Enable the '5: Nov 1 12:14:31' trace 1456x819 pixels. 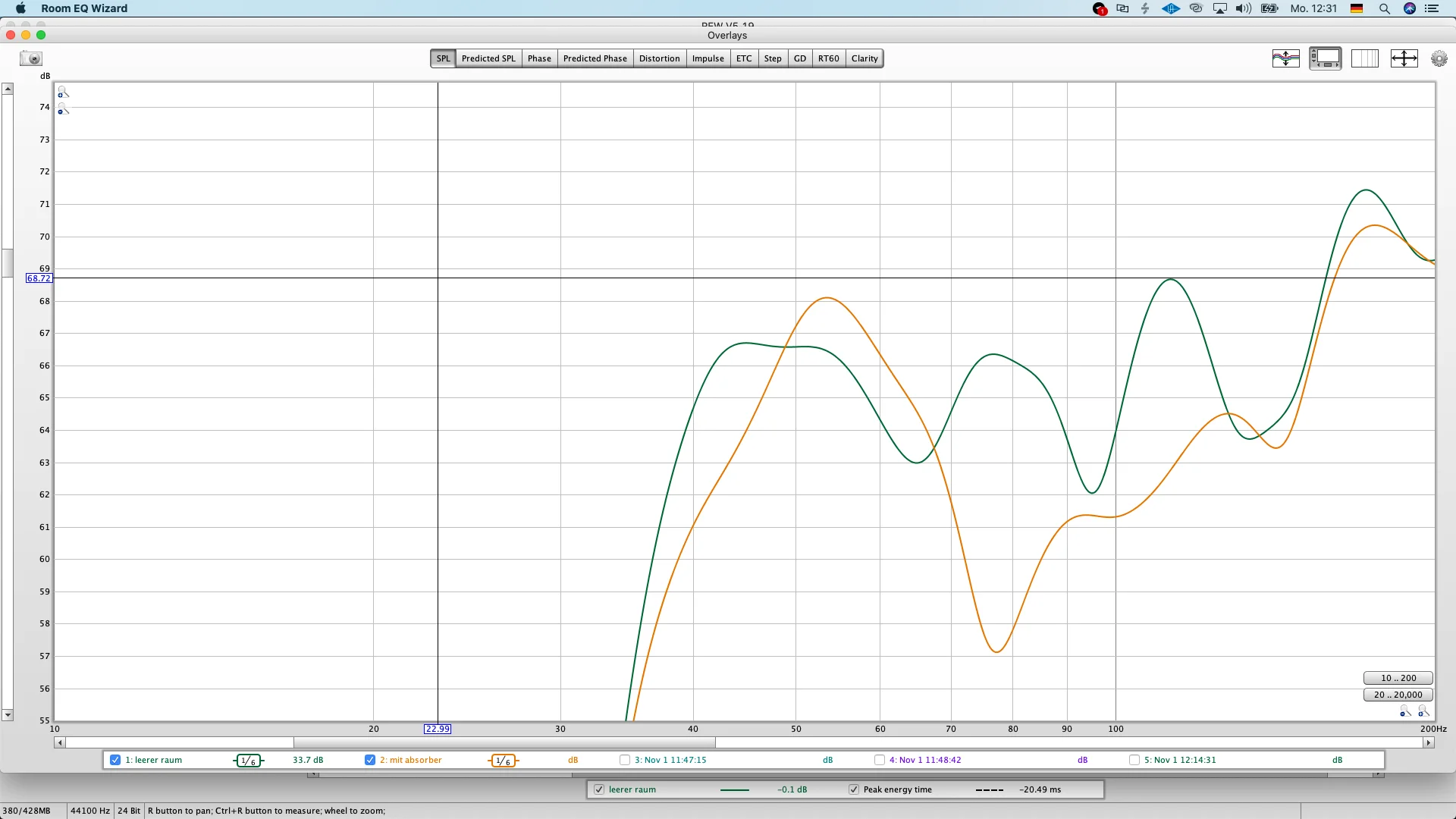(1134, 760)
